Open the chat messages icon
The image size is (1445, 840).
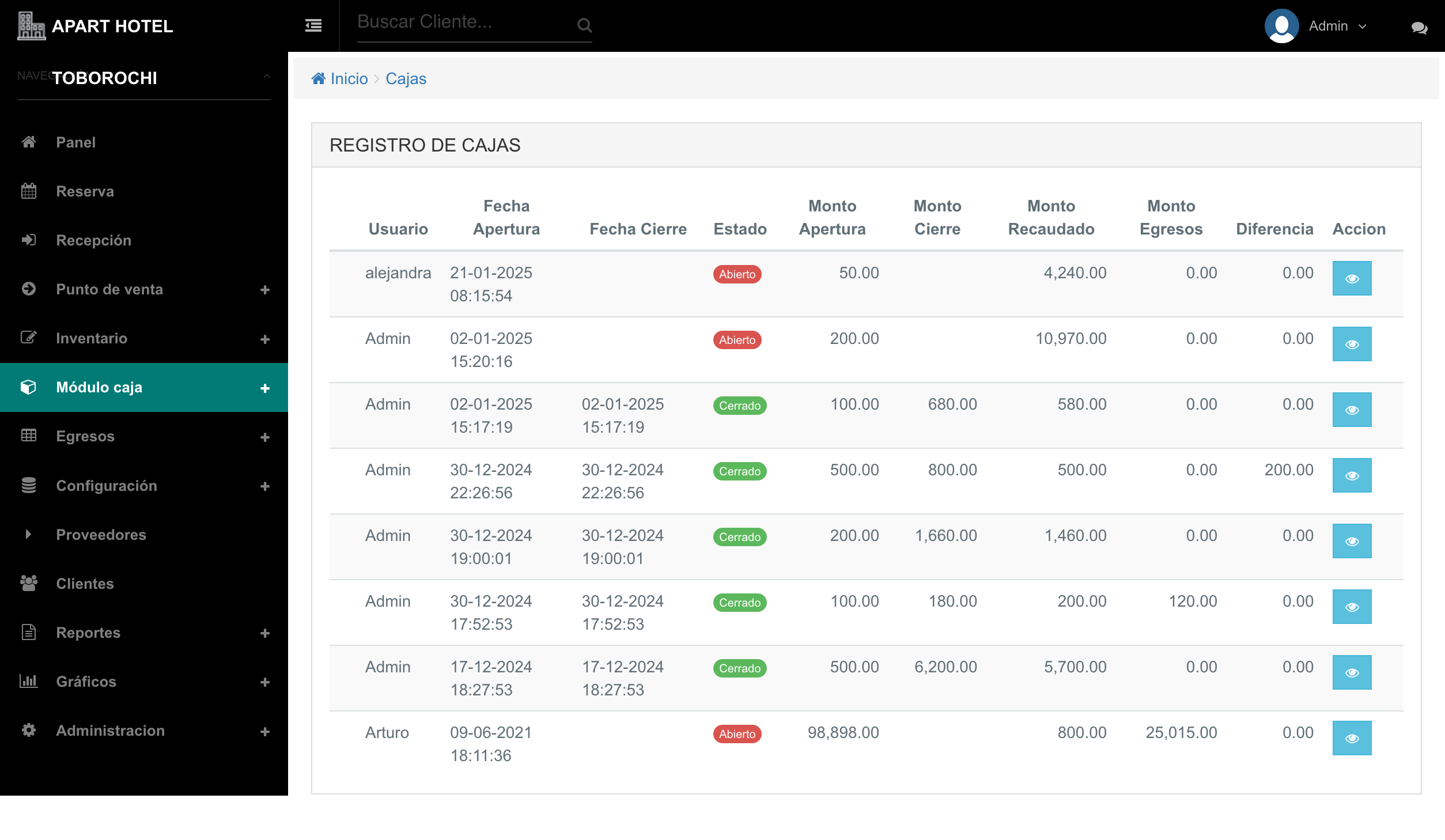tap(1419, 27)
